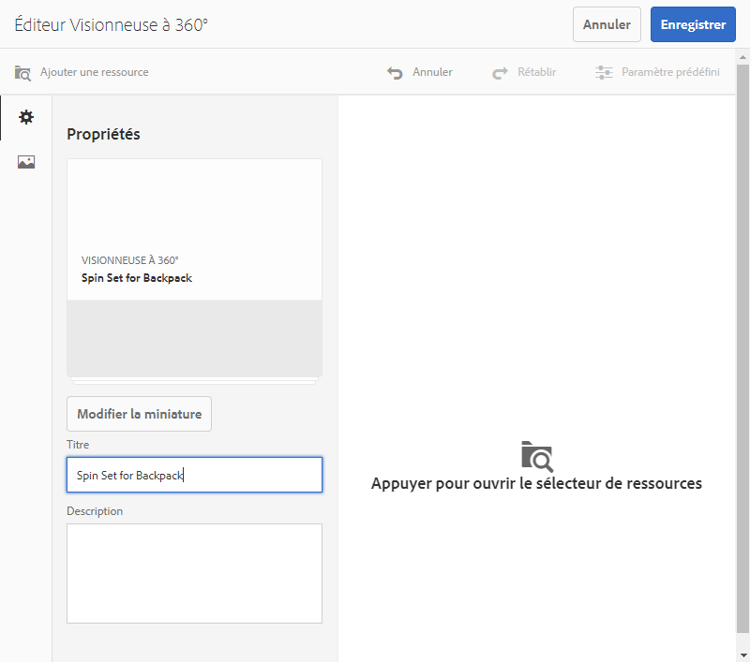
Task: Click the vertical scrollbar thumb
Action: [x=742, y=349]
